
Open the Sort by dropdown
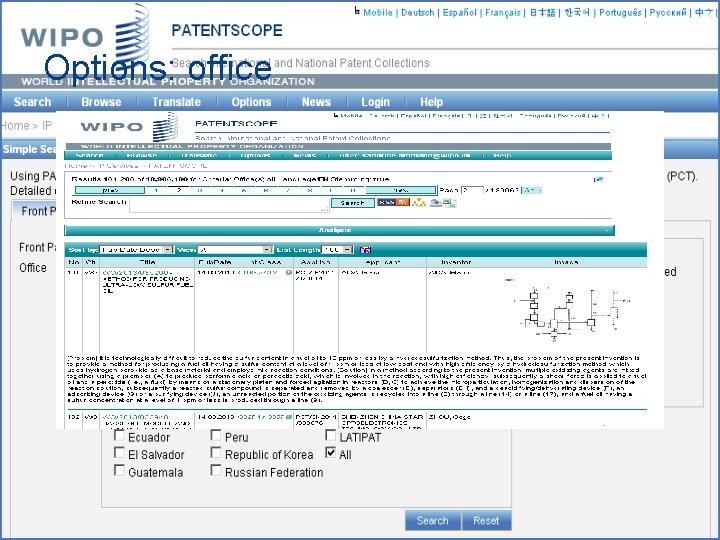click(x=136, y=250)
